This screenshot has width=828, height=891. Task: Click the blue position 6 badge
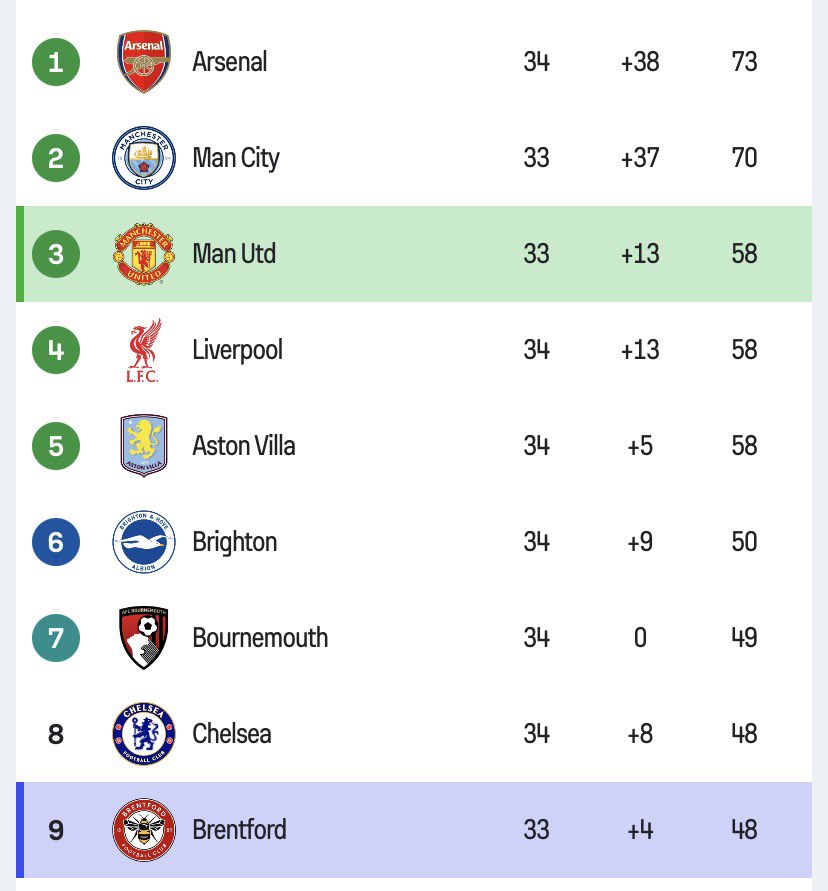(56, 542)
